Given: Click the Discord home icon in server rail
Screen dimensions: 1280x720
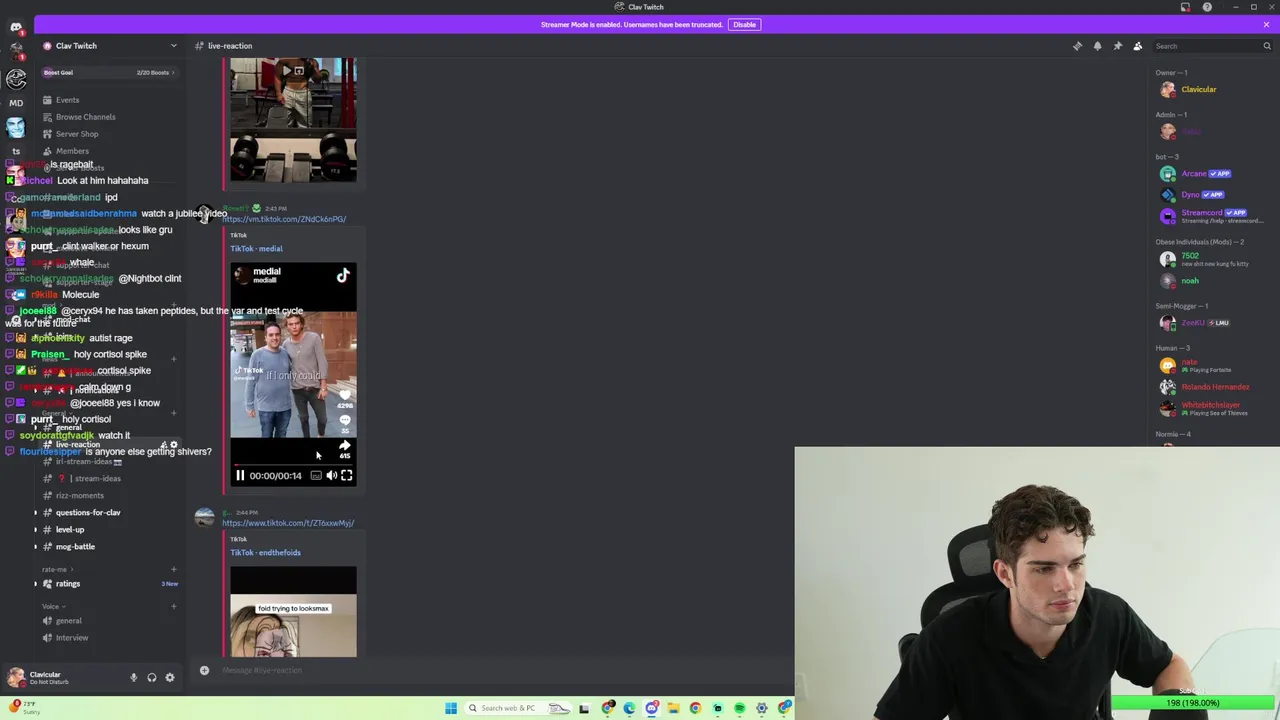Looking at the screenshot, I should click(x=16, y=28).
